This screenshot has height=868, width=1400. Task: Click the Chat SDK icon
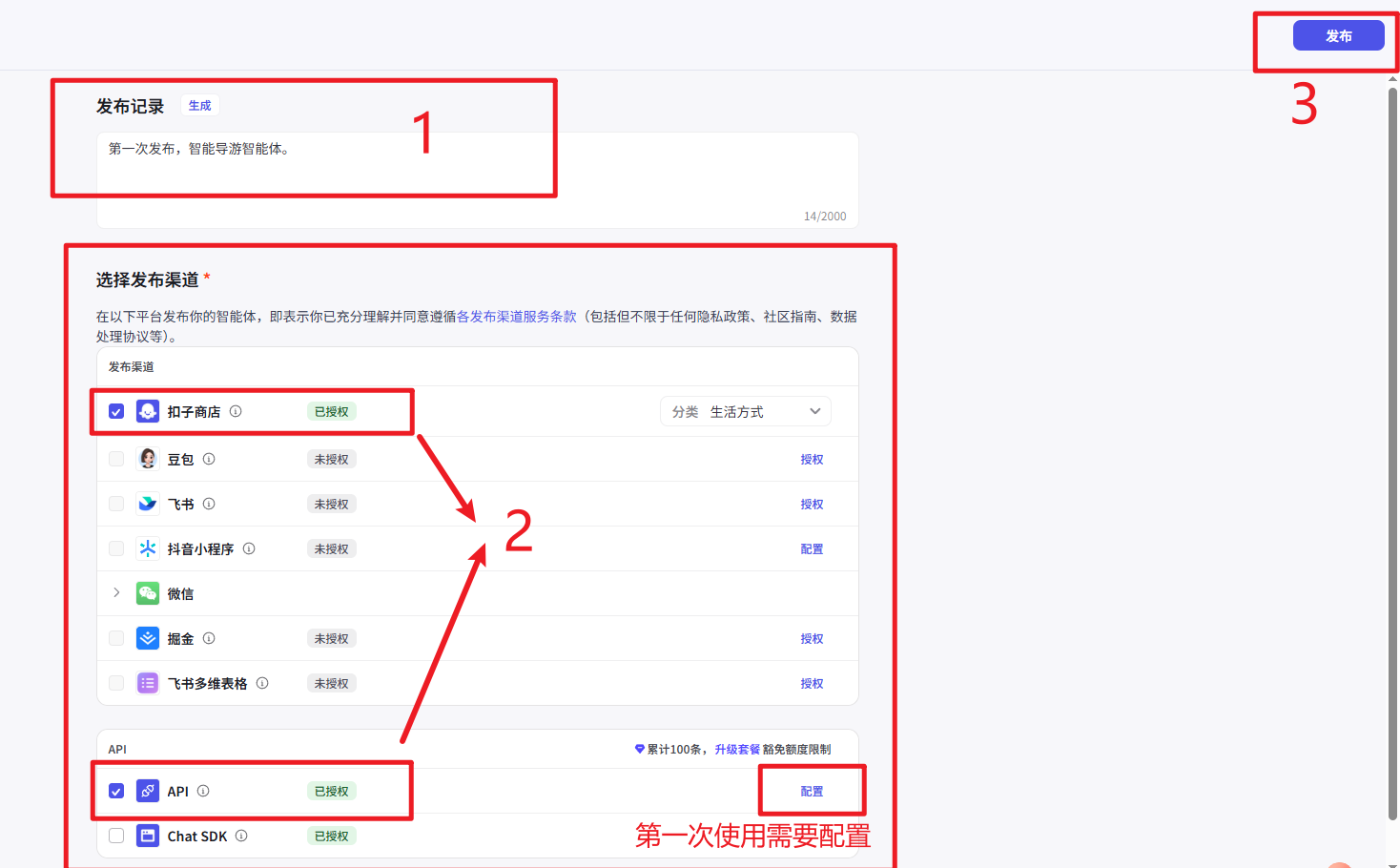pyautogui.click(x=148, y=836)
